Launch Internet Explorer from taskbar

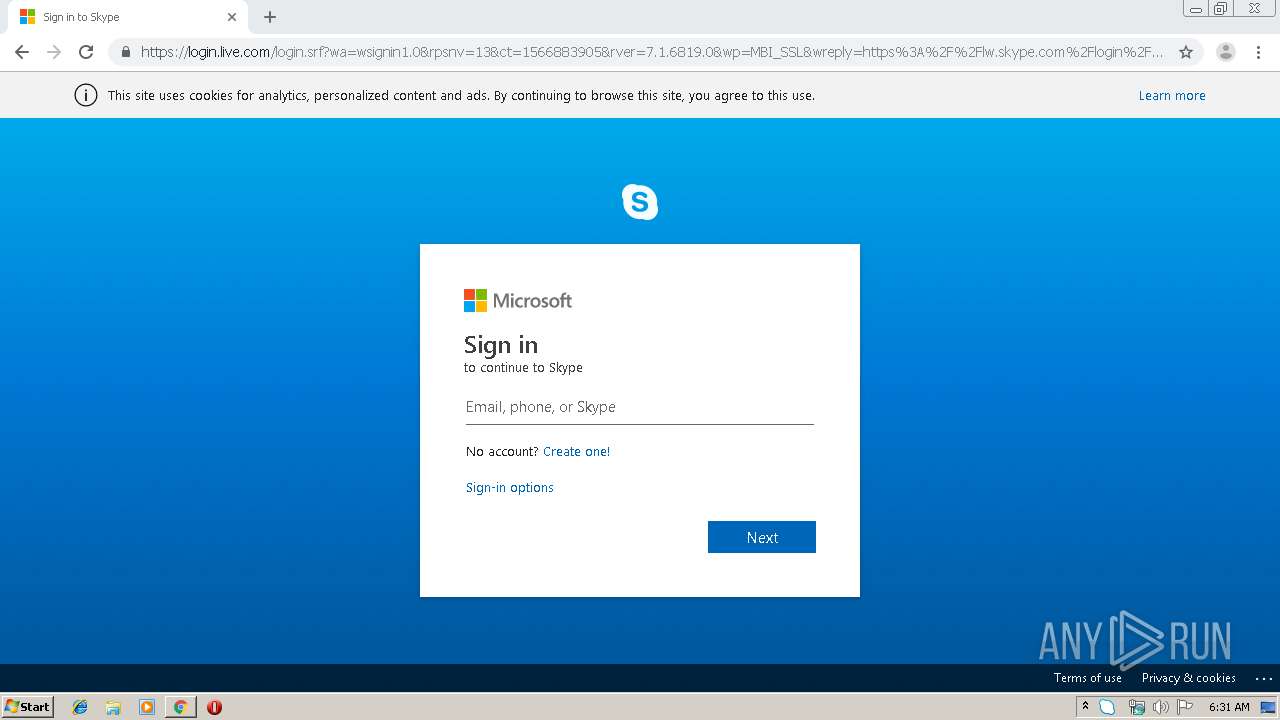(x=80, y=707)
